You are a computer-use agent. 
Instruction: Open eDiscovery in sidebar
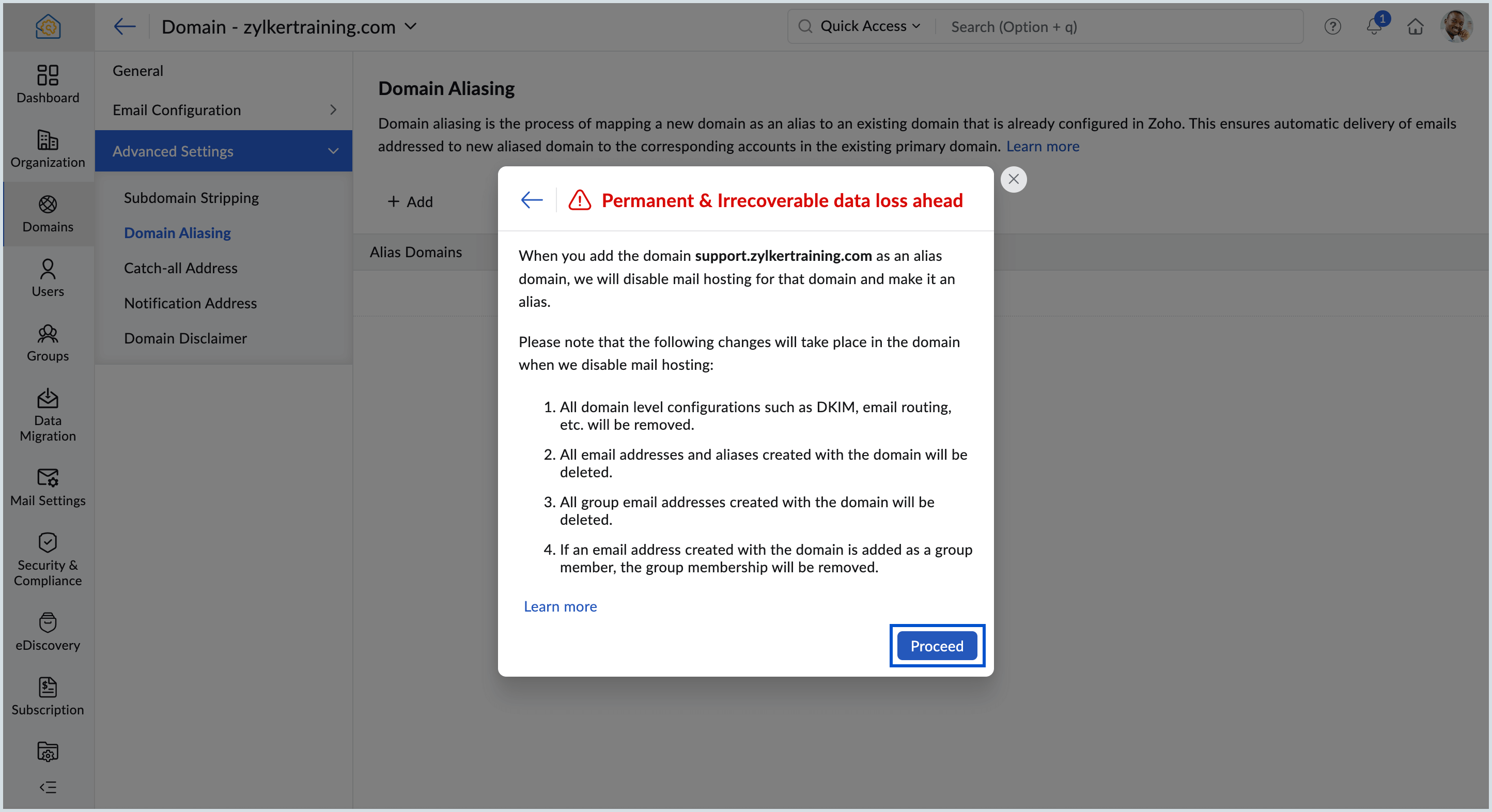pos(48,631)
